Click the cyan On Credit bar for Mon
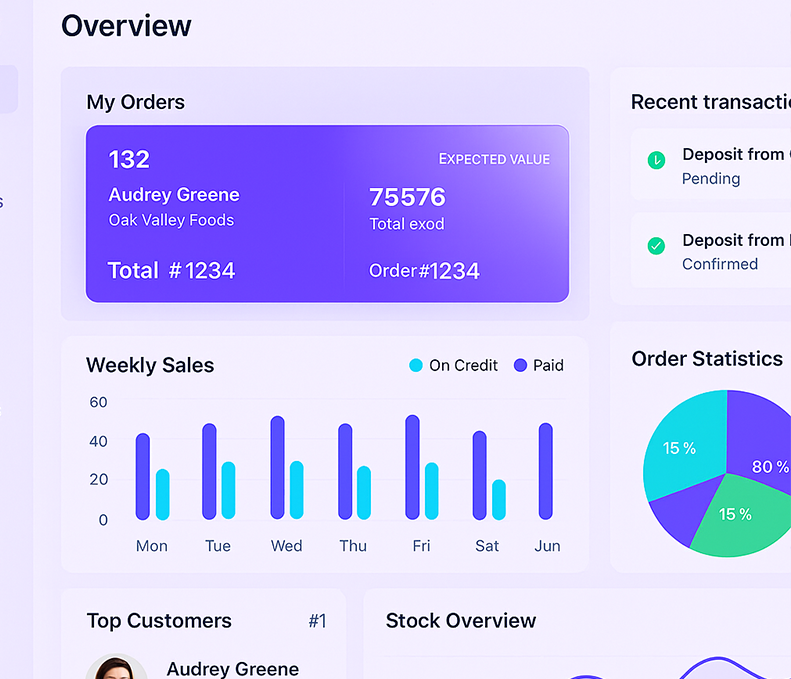This screenshot has height=679, width=791. point(162,494)
